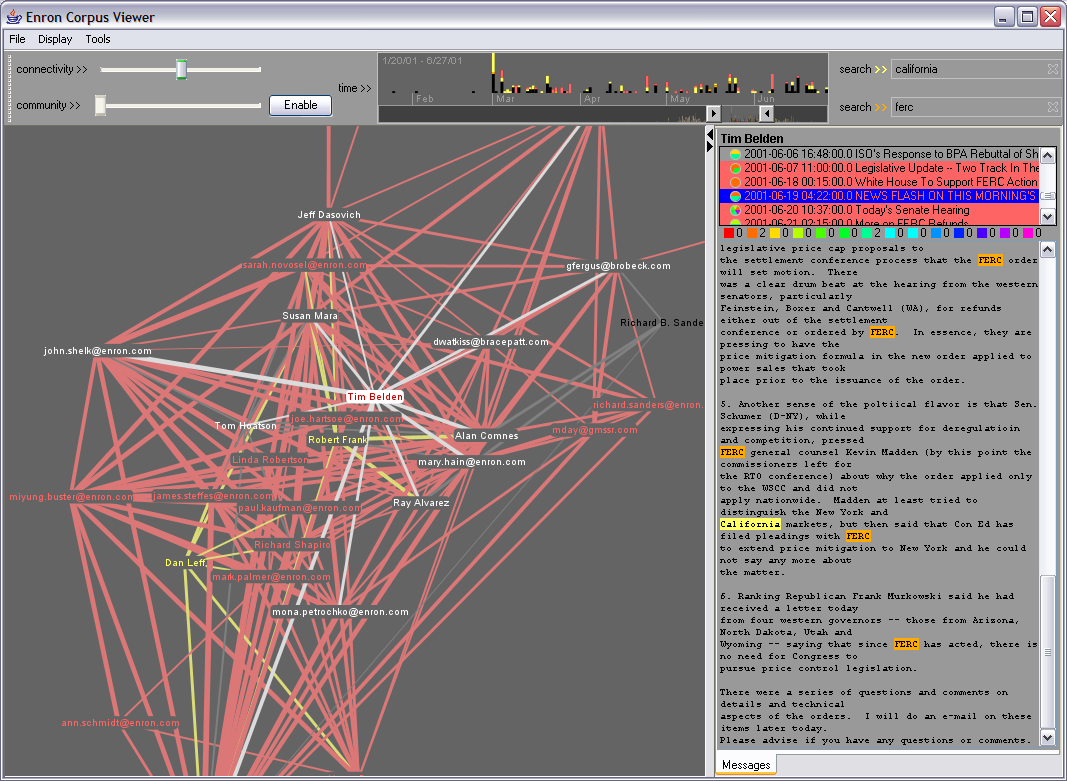Select the ISO's Response to BPA message

881,154
